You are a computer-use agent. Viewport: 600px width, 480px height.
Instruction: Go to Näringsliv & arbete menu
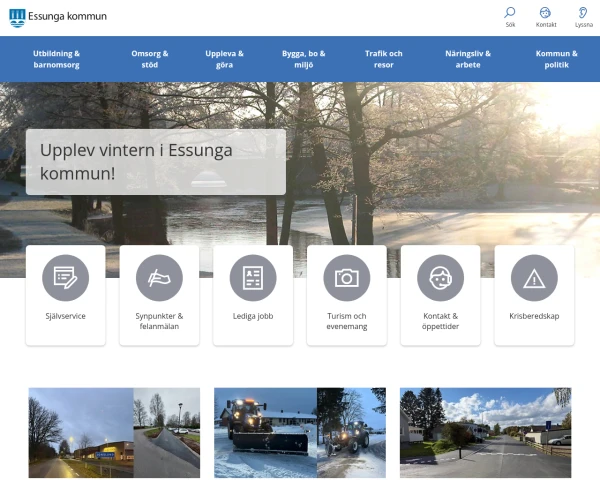click(x=468, y=59)
